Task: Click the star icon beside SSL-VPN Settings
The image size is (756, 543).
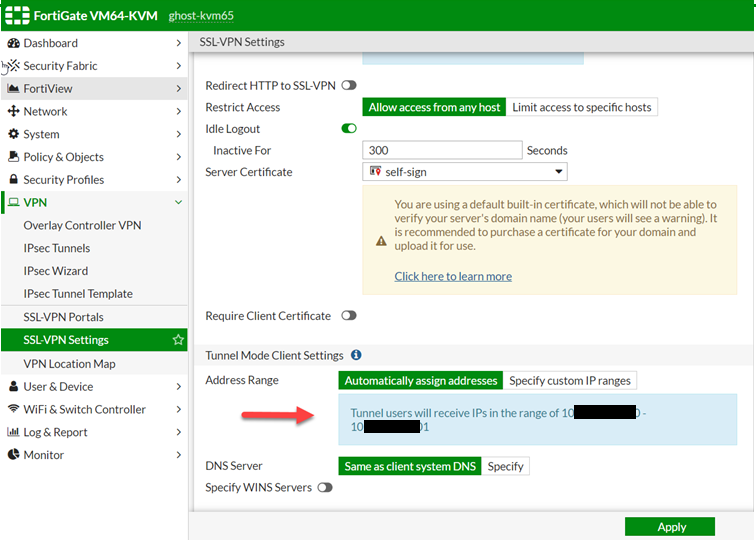Action: pos(178,340)
